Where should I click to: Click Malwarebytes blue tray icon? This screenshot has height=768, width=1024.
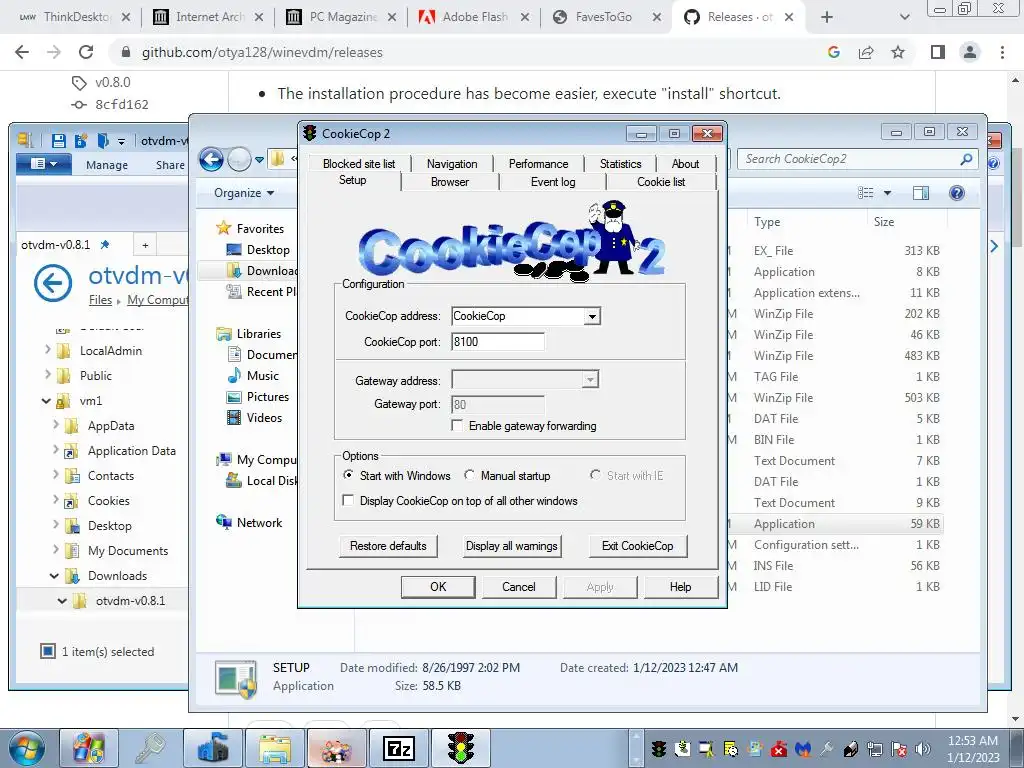[803, 749]
